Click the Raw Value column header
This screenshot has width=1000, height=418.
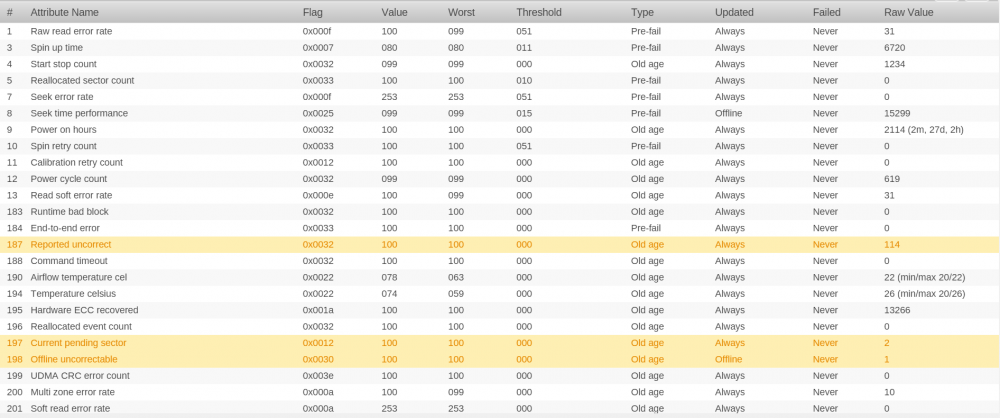[x=908, y=12]
